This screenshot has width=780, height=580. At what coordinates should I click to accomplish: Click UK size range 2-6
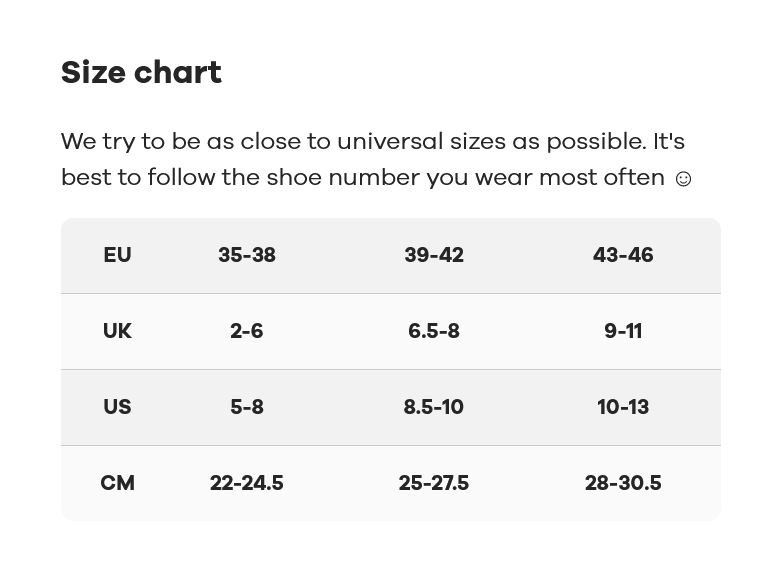pos(247,331)
